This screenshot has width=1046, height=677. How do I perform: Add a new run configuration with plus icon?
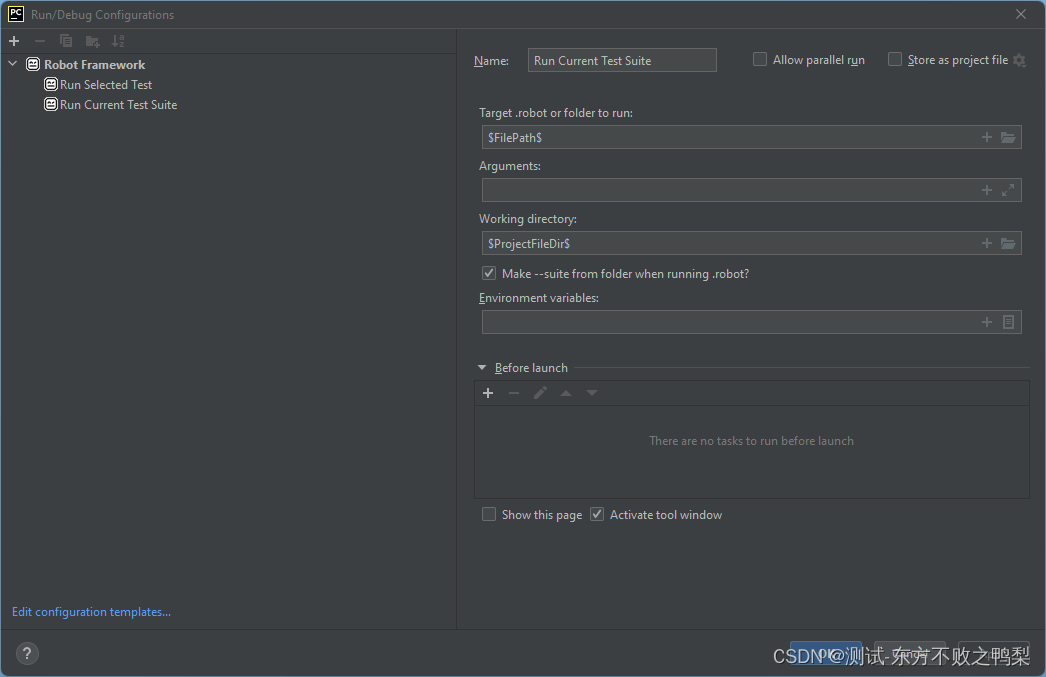click(14, 41)
